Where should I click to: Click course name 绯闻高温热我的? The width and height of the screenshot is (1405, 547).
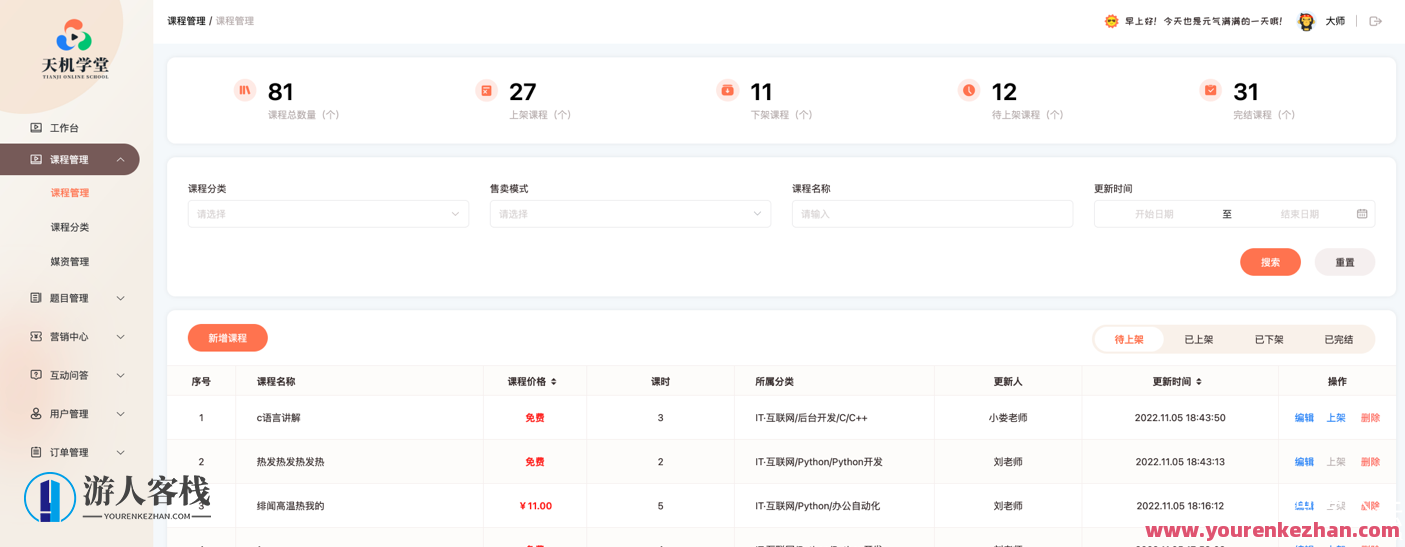click(x=290, y=506)
